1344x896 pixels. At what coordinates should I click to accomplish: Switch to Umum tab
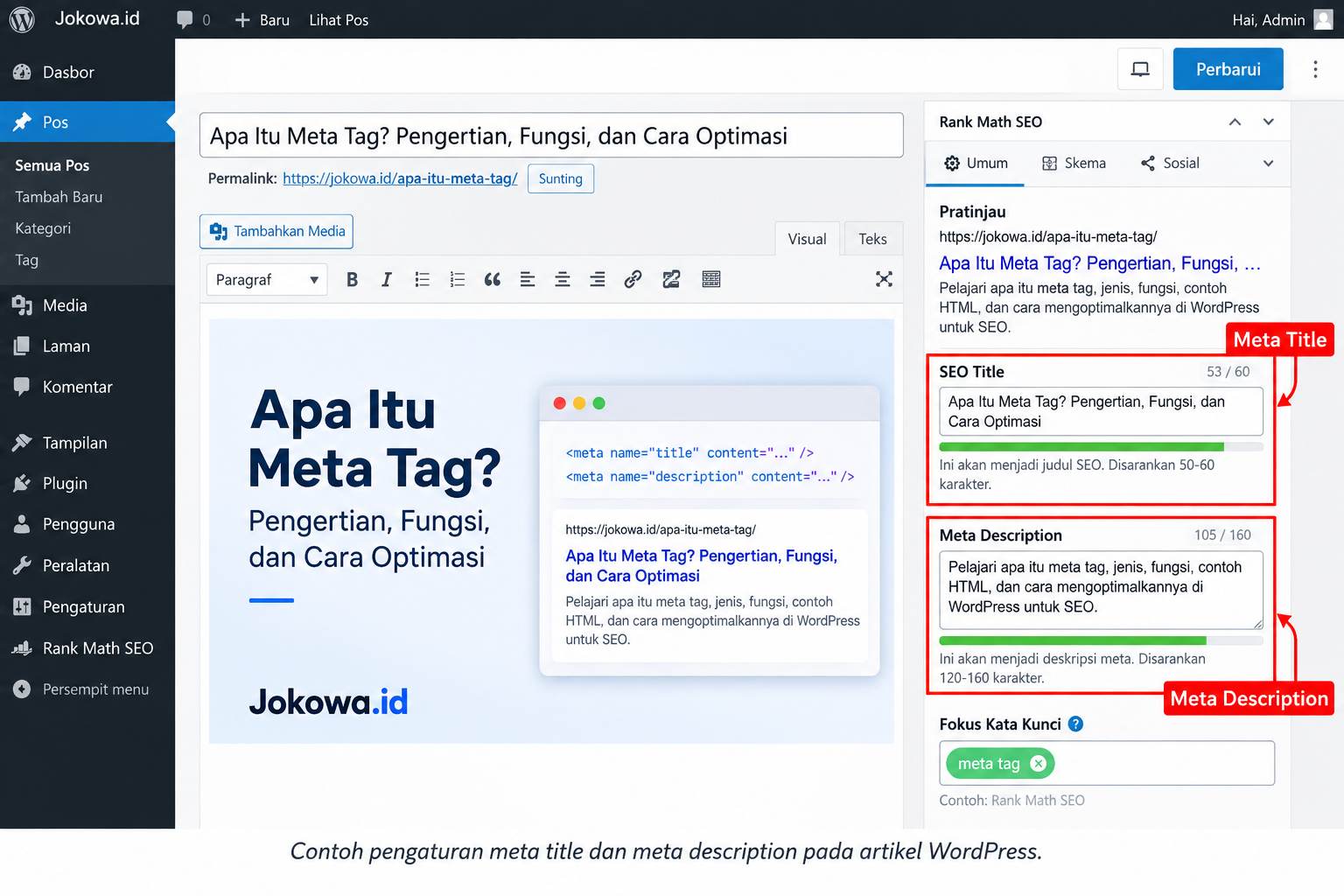coord(976,164)
